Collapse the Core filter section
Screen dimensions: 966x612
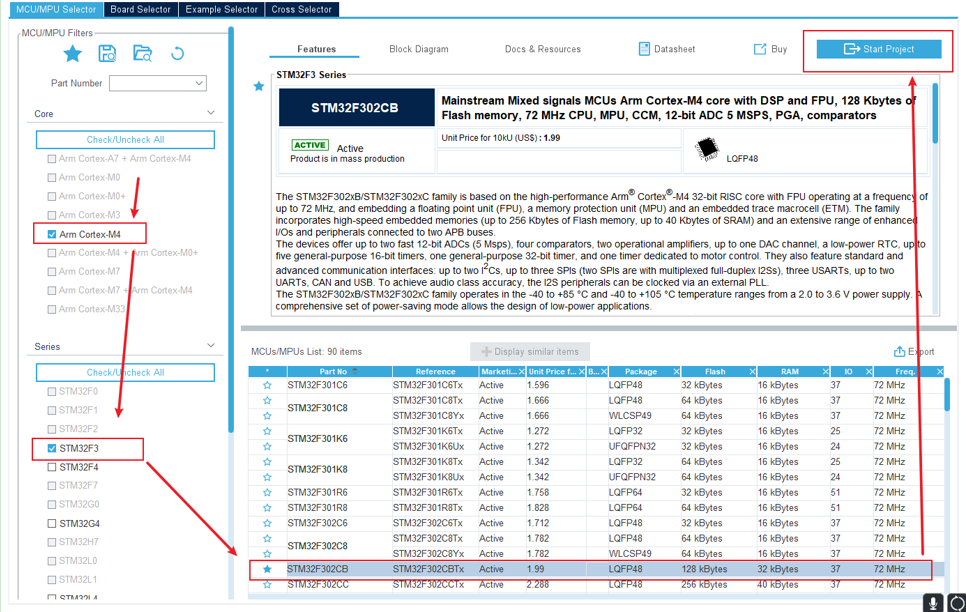click(x=211, y=113)
